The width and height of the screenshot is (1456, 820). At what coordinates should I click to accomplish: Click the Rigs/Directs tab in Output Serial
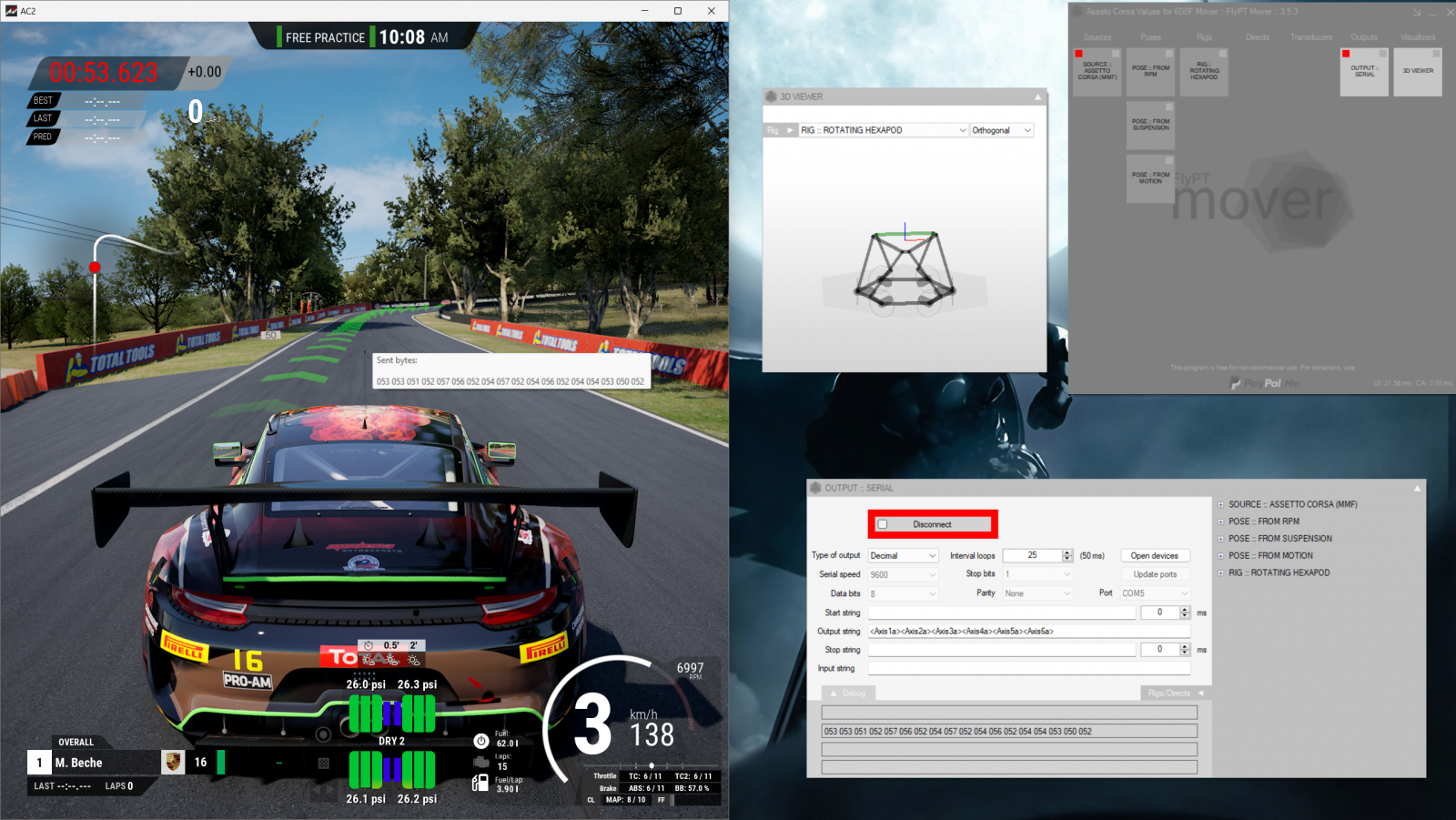click(x=1175, y=693)
